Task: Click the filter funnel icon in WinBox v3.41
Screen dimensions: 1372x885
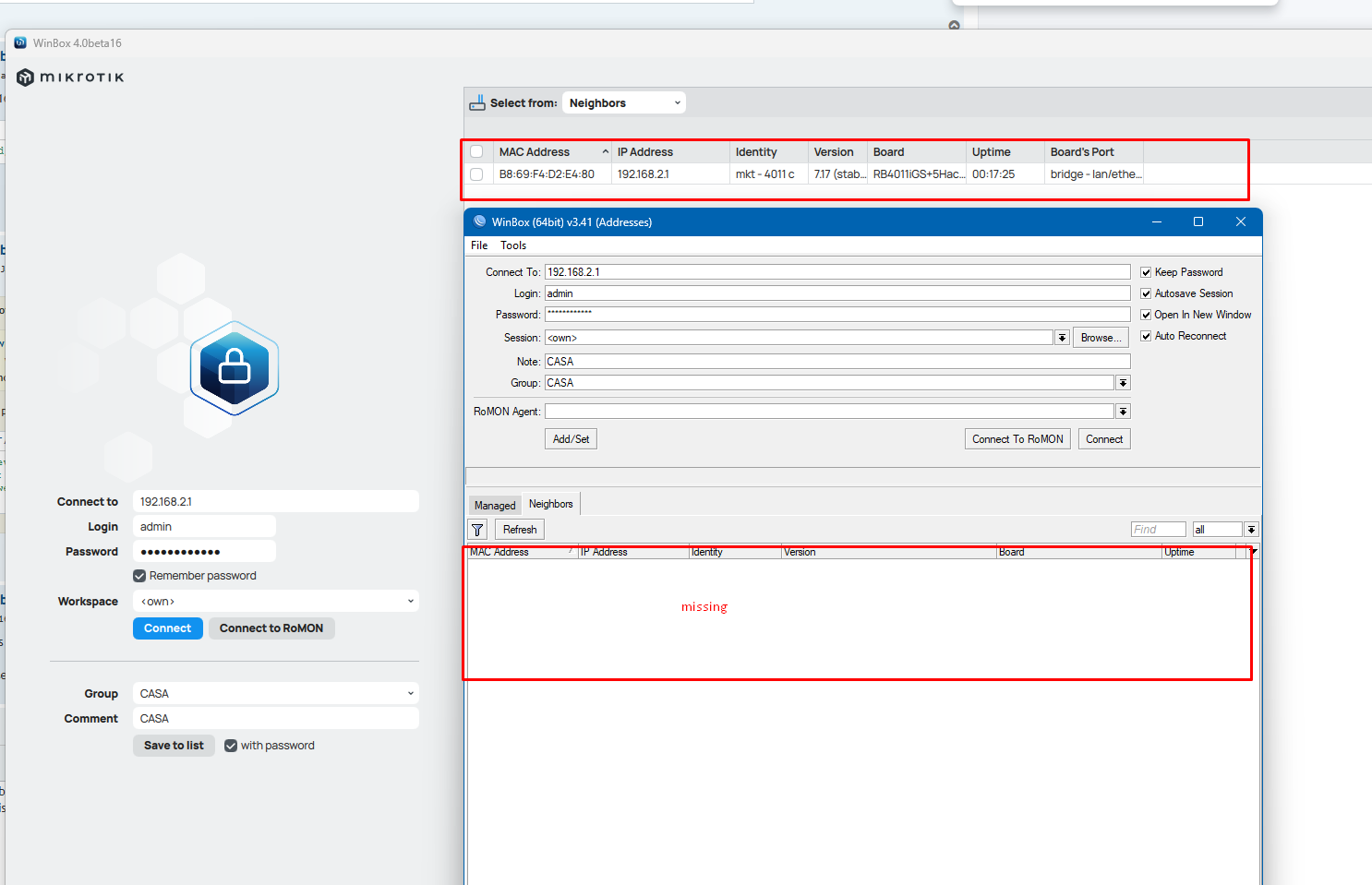Action: [x=477, y=530]
